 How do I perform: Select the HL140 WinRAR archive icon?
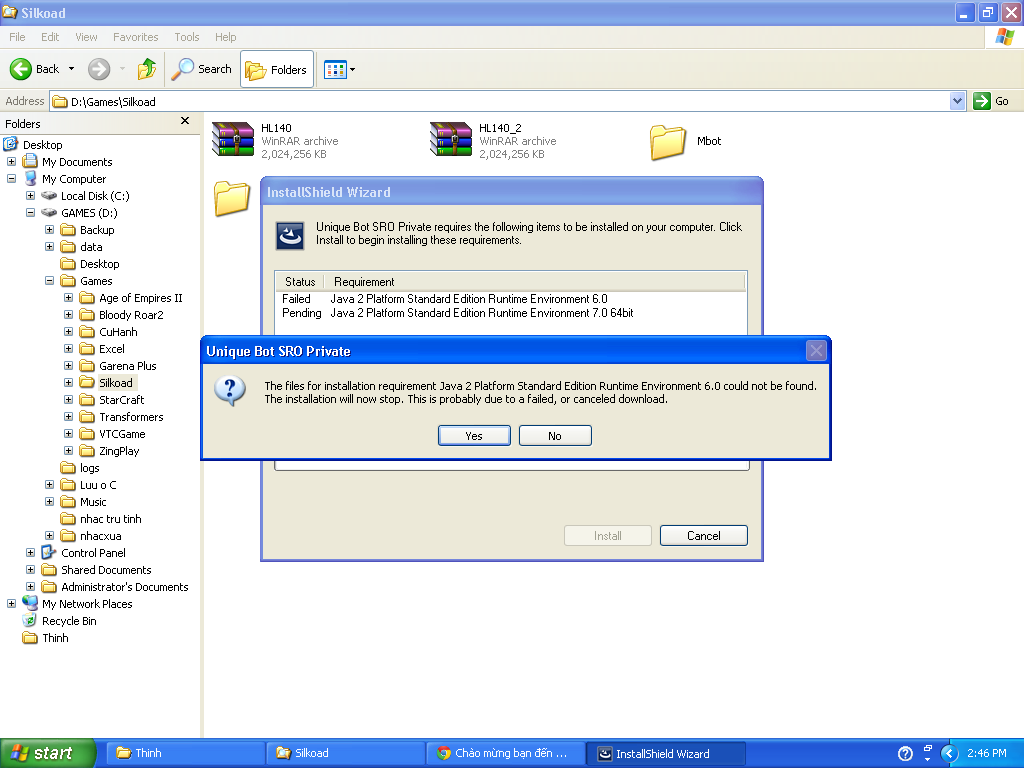[x=233, y=139]
